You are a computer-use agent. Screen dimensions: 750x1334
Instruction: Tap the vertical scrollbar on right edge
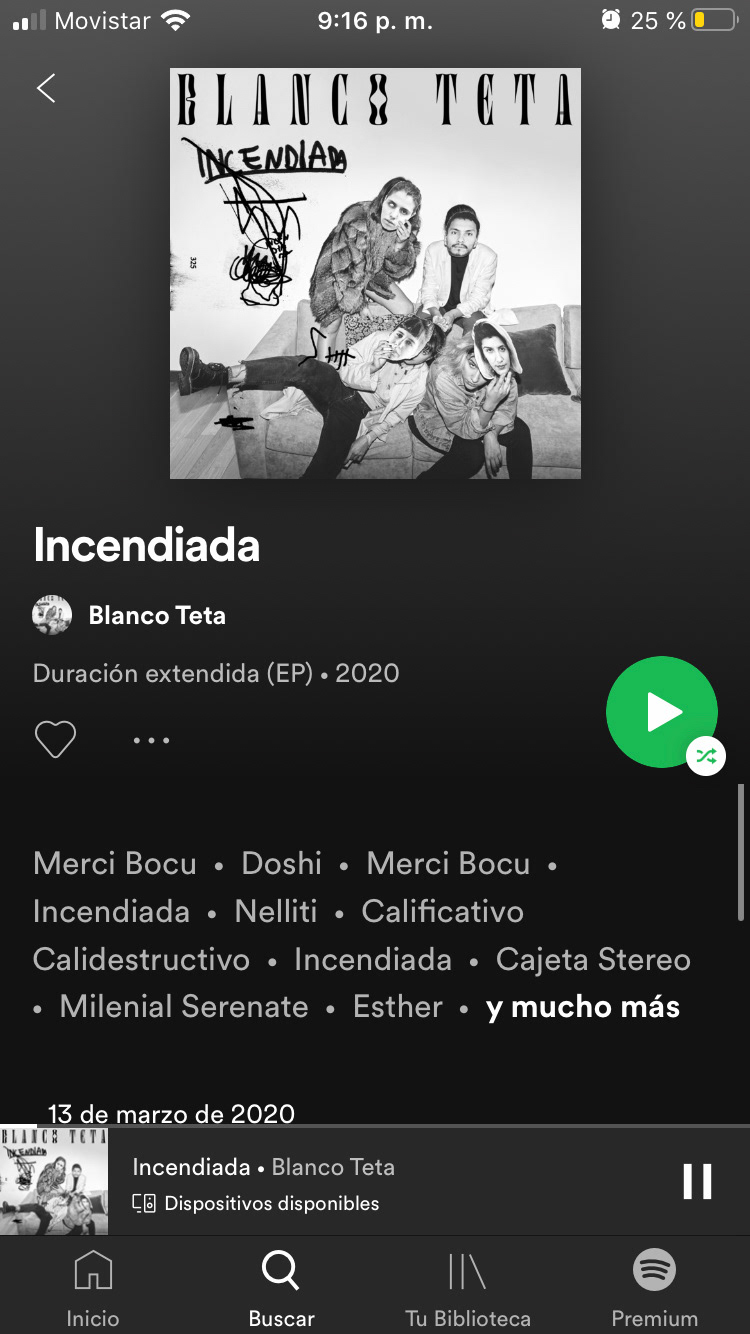pyautogui.click(x=741, y=851)
